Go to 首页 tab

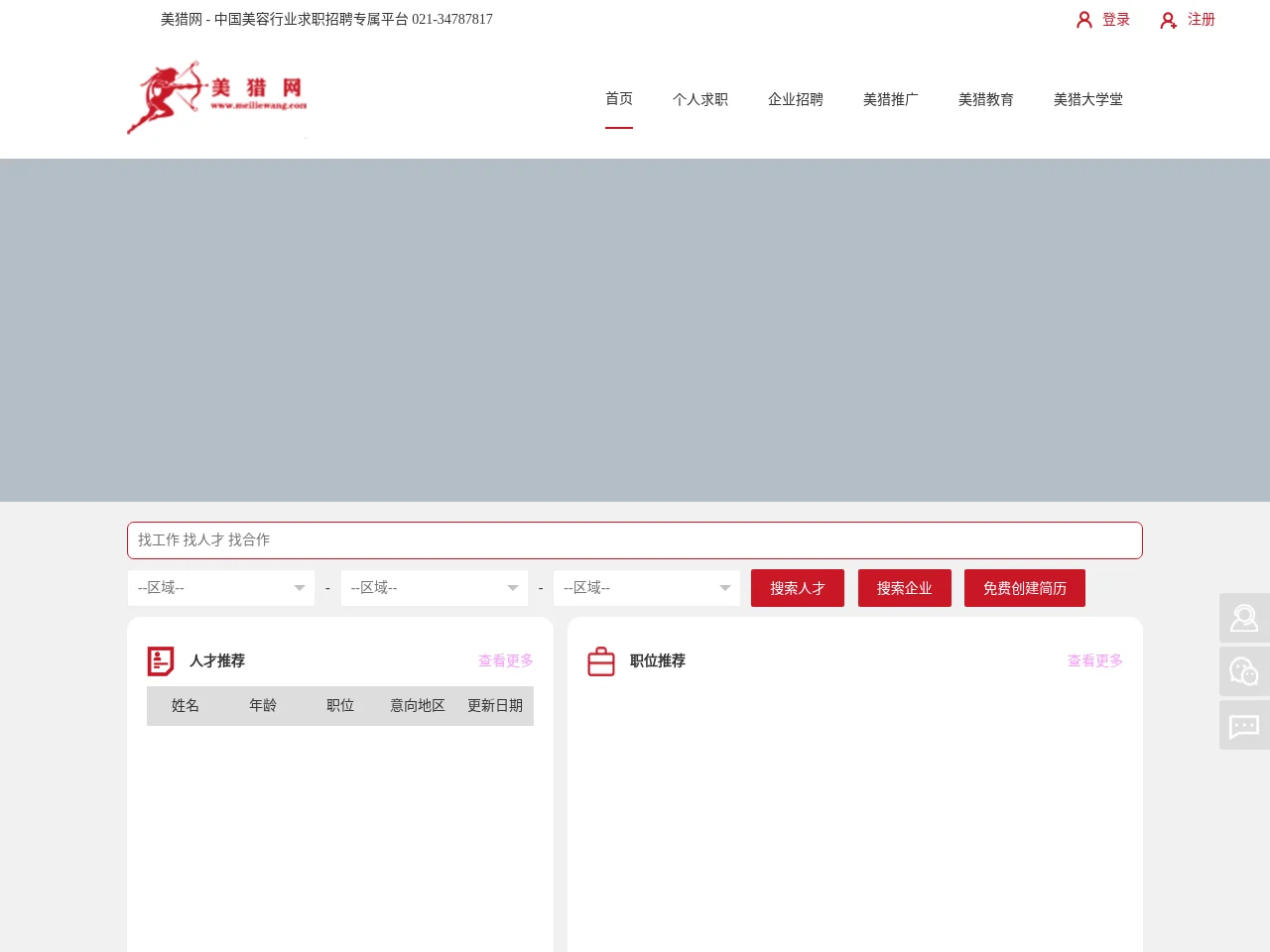(x=619, y=99)
